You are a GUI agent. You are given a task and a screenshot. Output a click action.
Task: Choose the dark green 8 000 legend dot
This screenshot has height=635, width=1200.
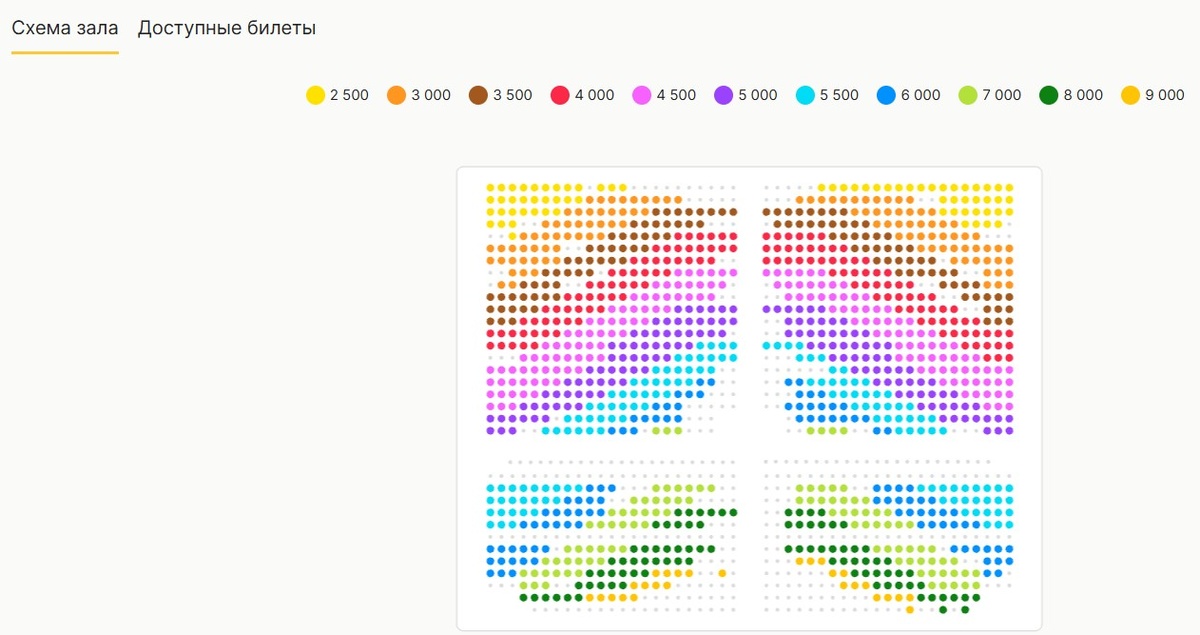tap(1049, 95)
